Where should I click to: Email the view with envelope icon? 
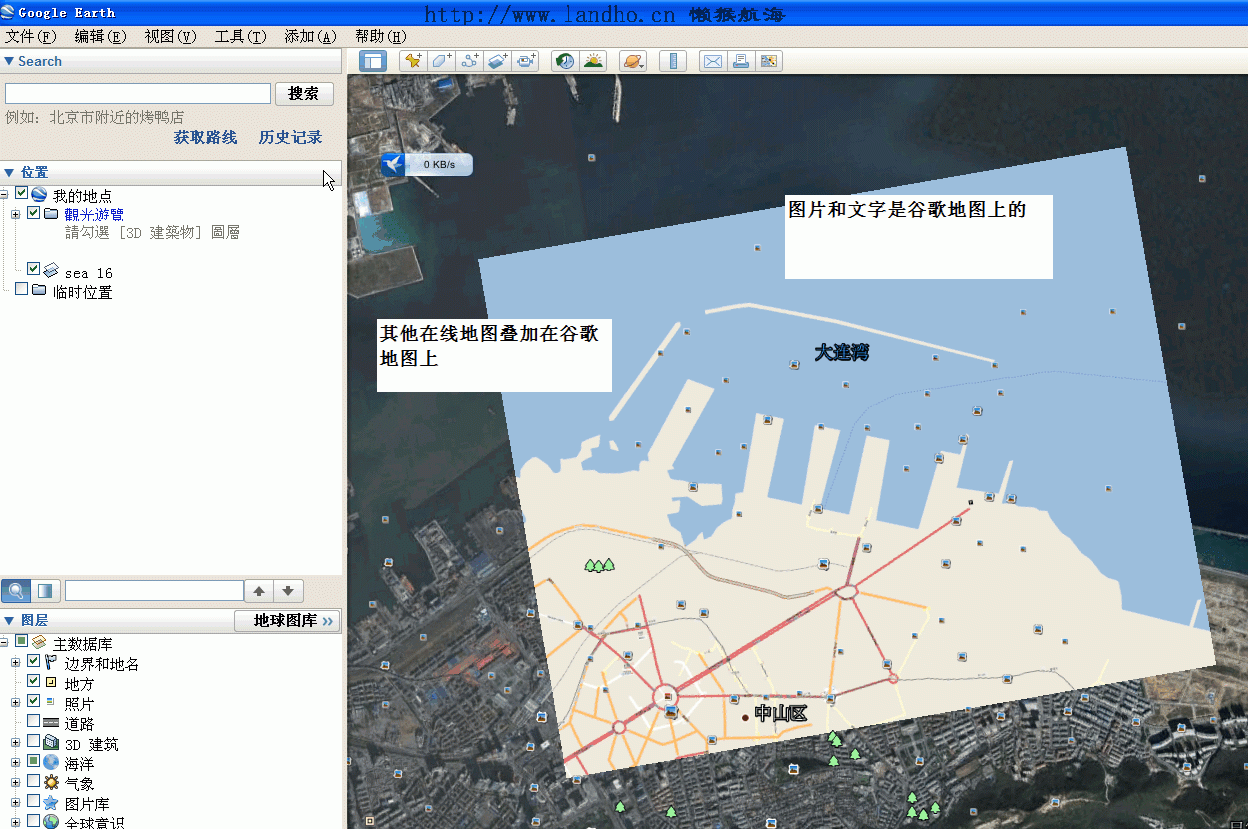[x=712, y=61]
